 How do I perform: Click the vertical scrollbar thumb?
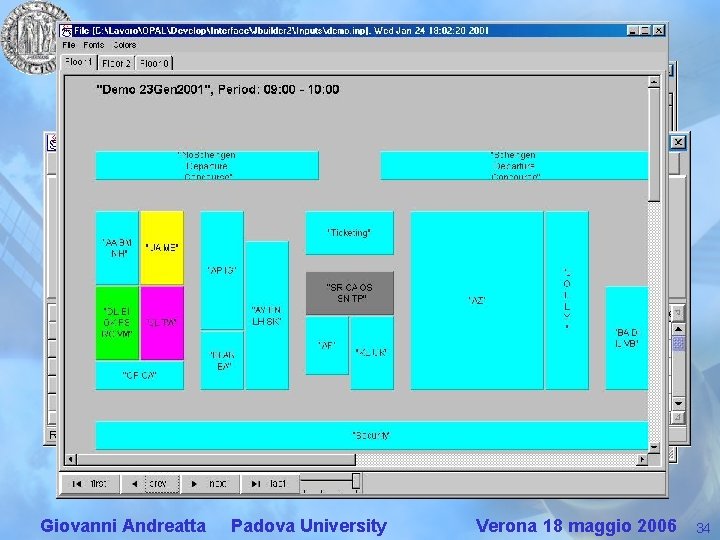pos(654,145)
